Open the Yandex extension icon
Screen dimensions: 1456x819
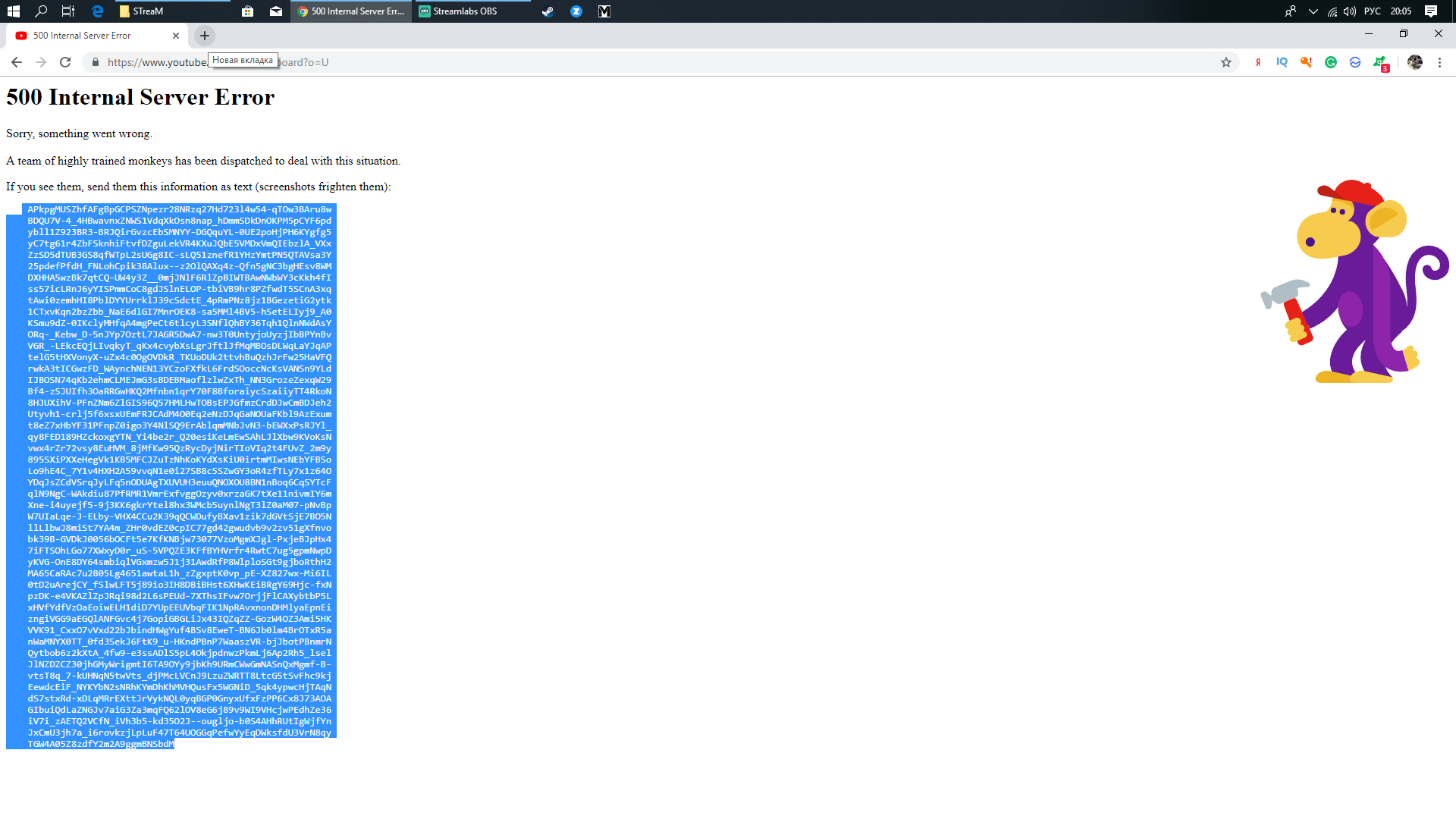click(x=1258, y=62)
